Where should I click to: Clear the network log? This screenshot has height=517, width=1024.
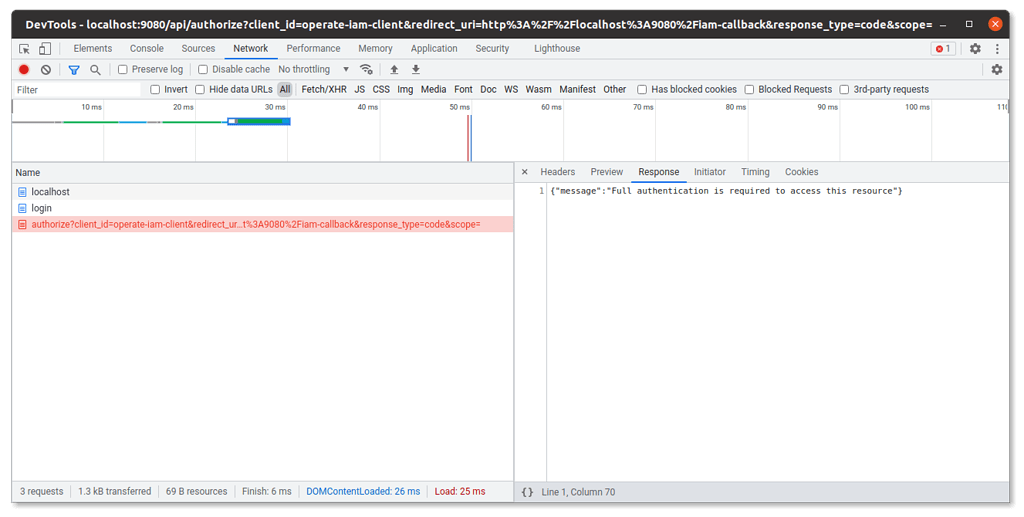click(46, 69)
